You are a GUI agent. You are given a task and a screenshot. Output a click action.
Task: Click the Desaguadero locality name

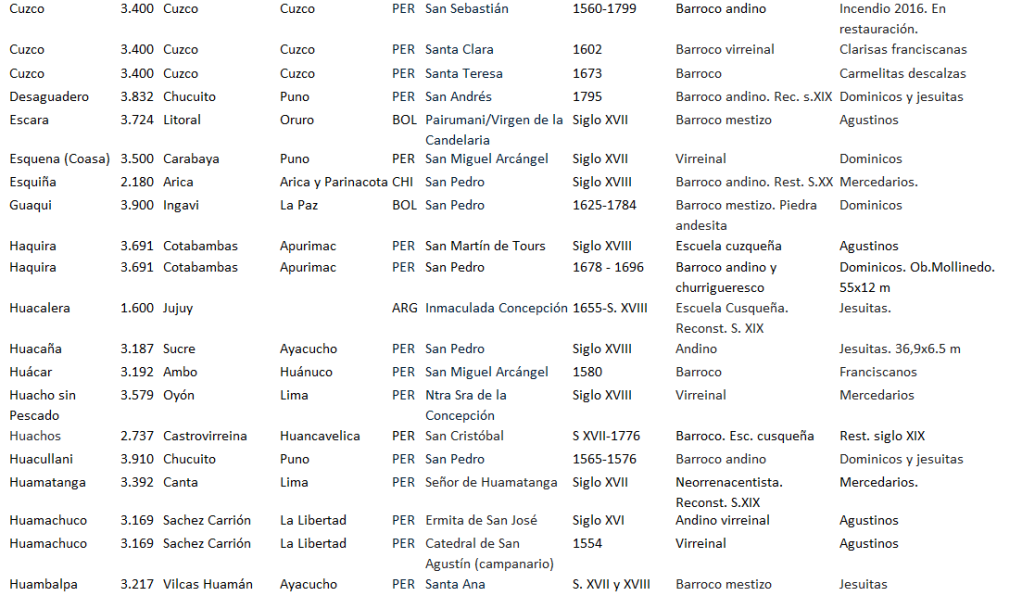tap(49, 97)
